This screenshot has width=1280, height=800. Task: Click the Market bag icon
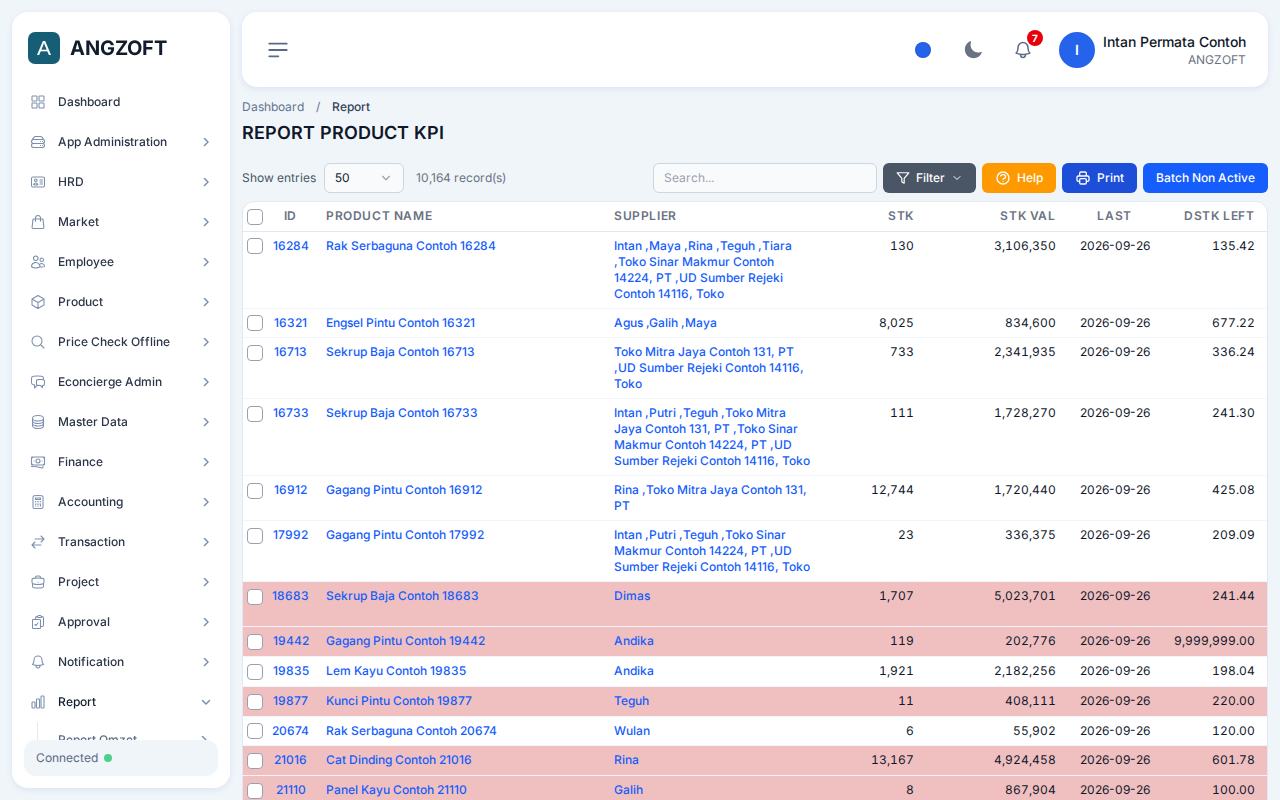[x=38, y=222]
